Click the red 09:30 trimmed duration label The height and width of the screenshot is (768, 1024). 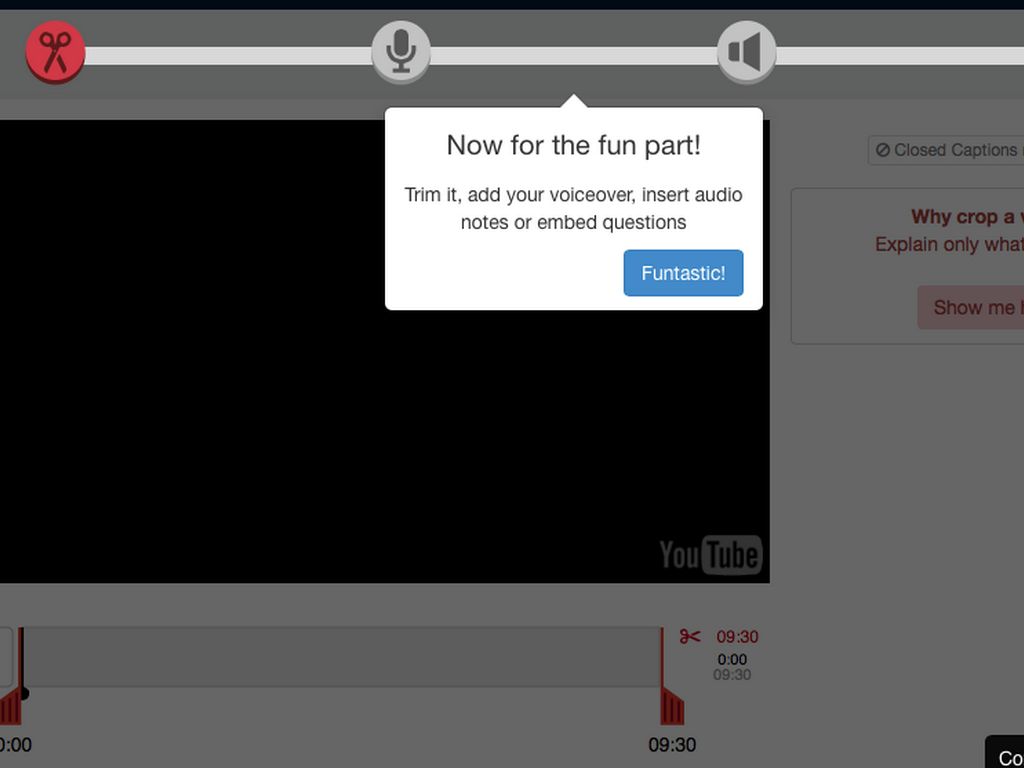tap(737, 637)
